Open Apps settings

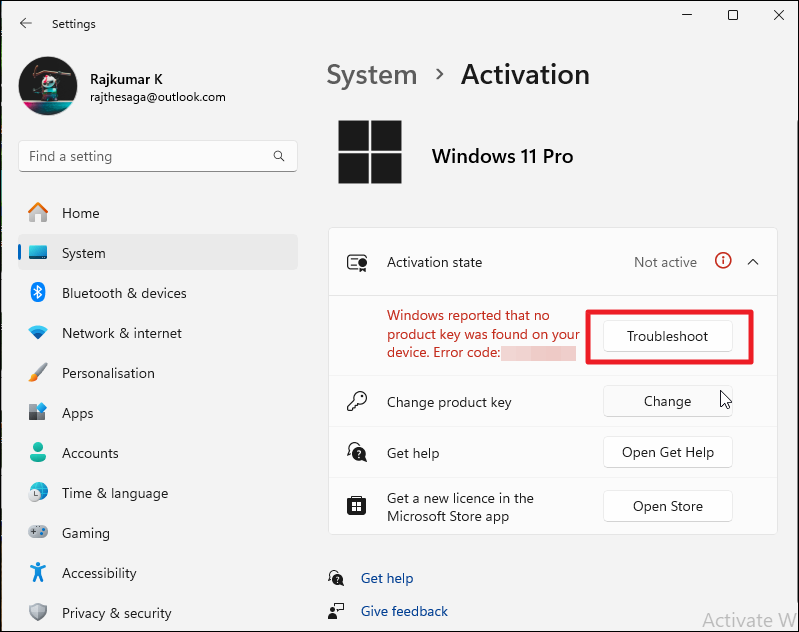pos(158,413)
